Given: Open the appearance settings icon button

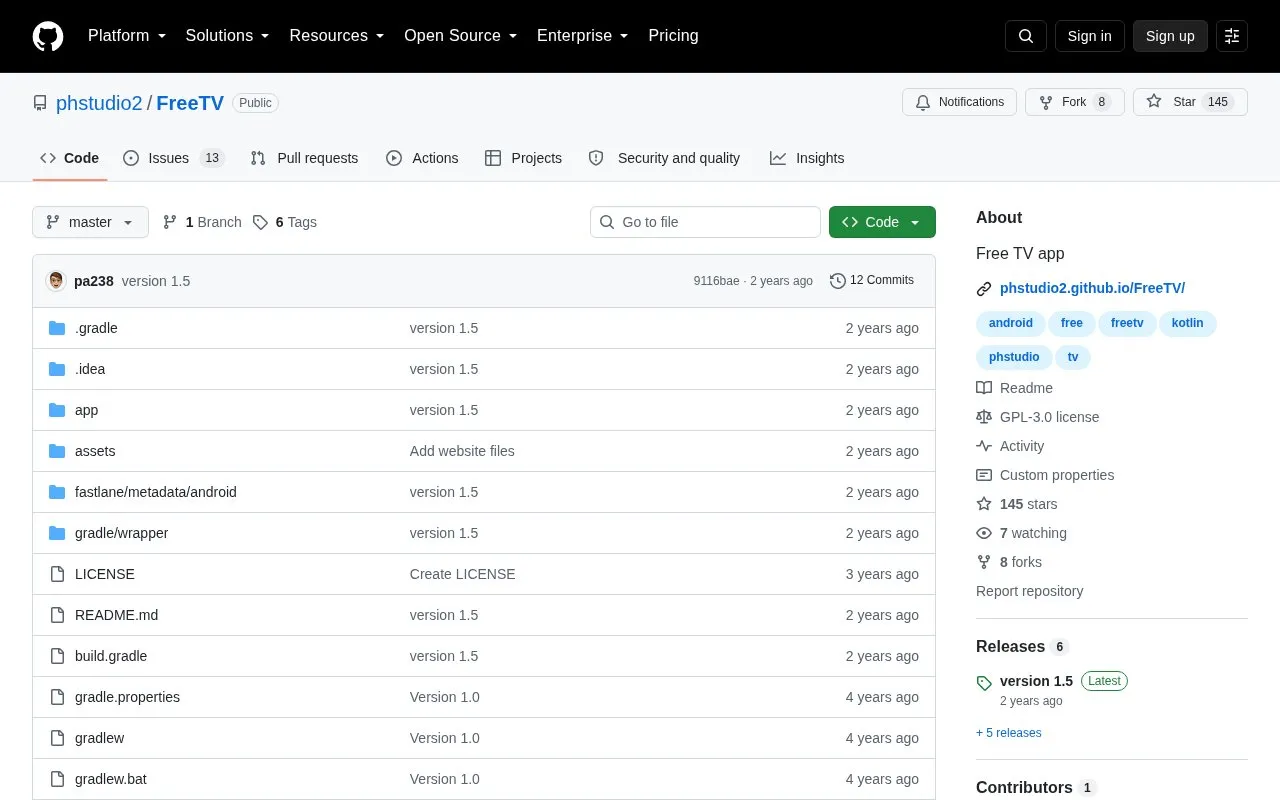Looking at the screenshot, I should pyautogui.click(x=1232, y=36).
